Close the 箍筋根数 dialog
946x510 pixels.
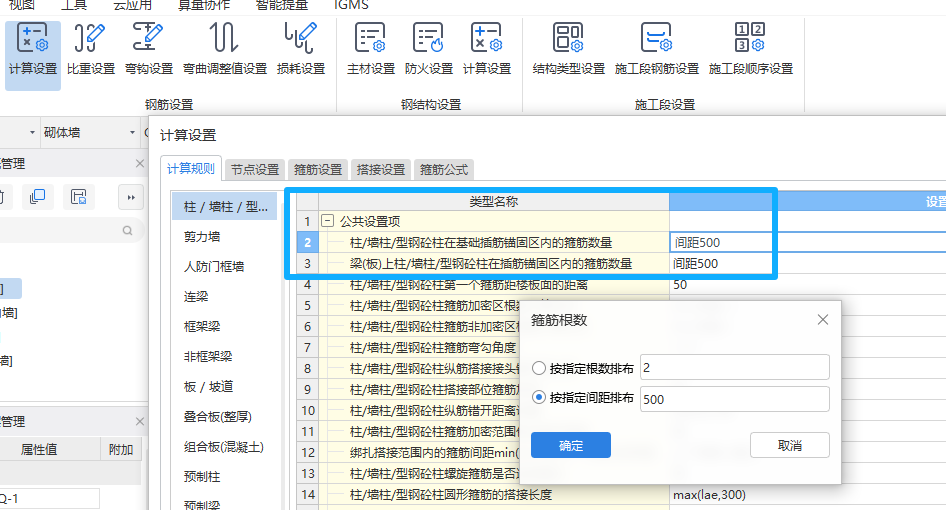822,320
